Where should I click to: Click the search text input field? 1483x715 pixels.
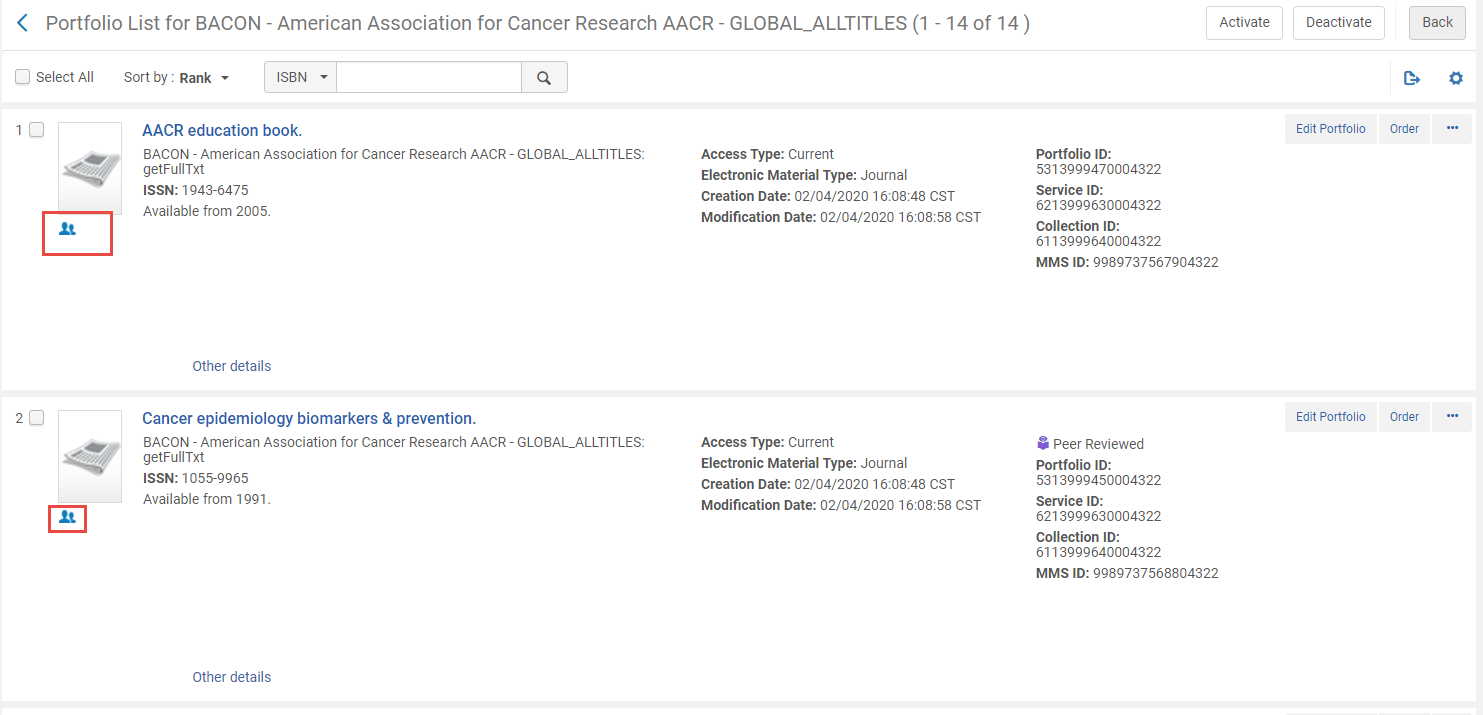point(429,77)
